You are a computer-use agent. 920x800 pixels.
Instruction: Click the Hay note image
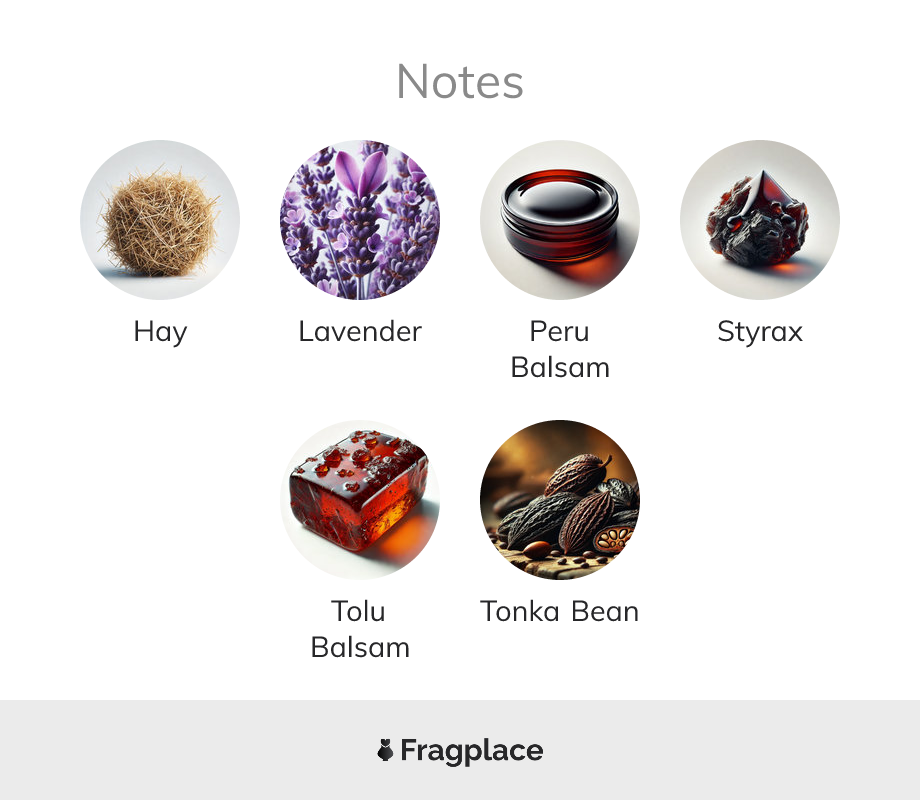(x=160, y=220)
